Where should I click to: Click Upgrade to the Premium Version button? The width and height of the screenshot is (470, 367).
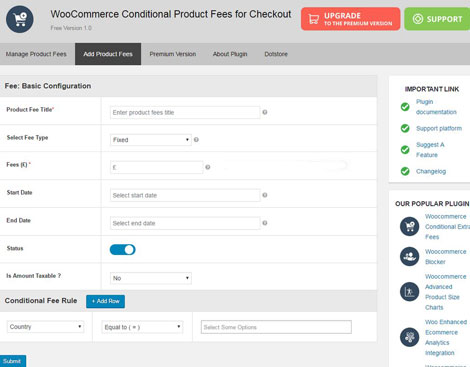(x=350, y=19)
